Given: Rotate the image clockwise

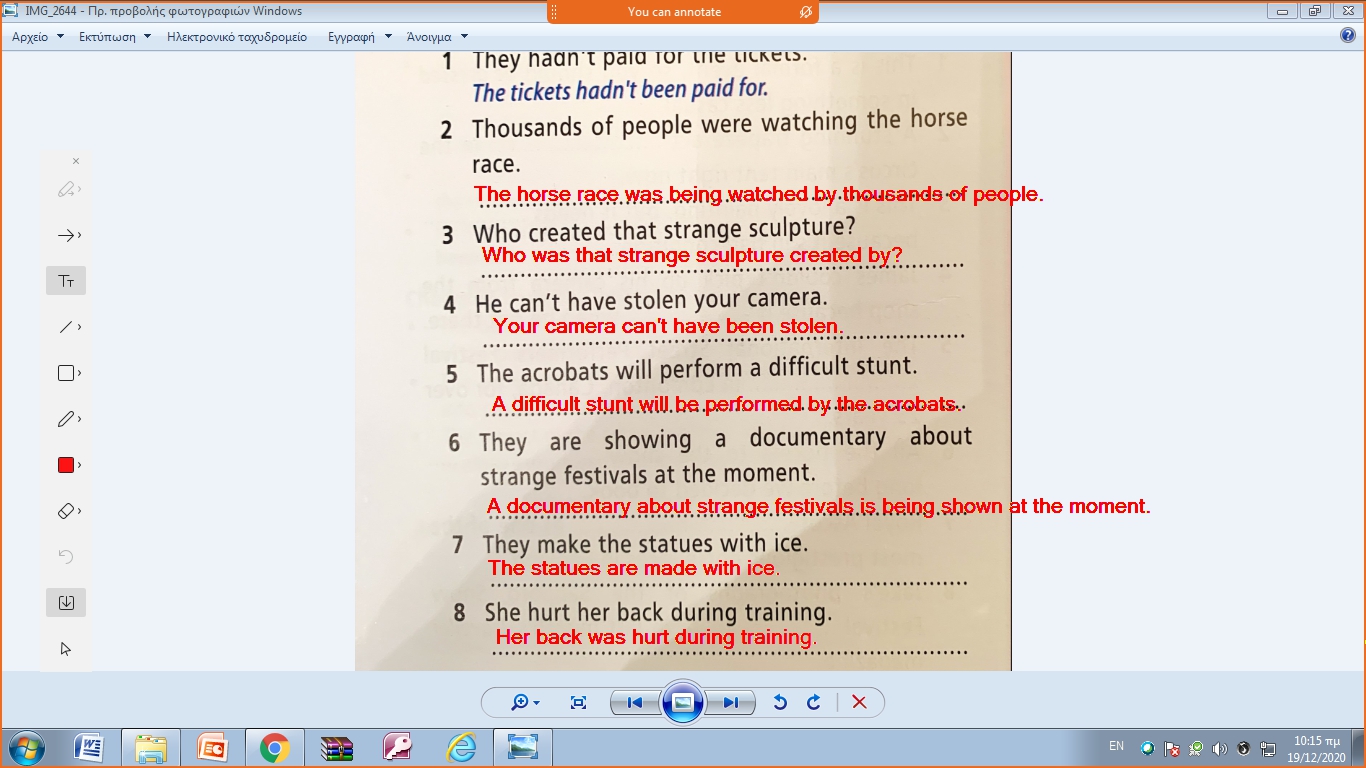Looking at the screenshot, I should tap(814, 702).
